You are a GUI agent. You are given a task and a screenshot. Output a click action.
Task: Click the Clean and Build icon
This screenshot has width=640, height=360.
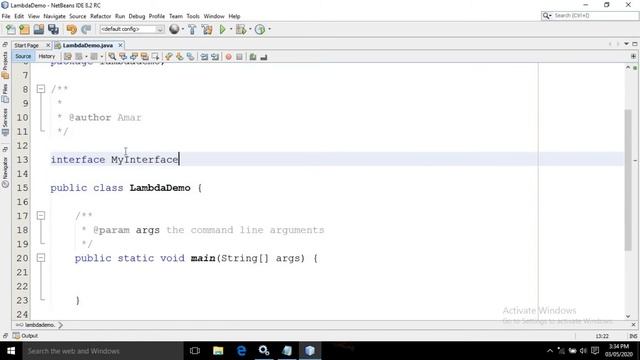tap(207, 29)
